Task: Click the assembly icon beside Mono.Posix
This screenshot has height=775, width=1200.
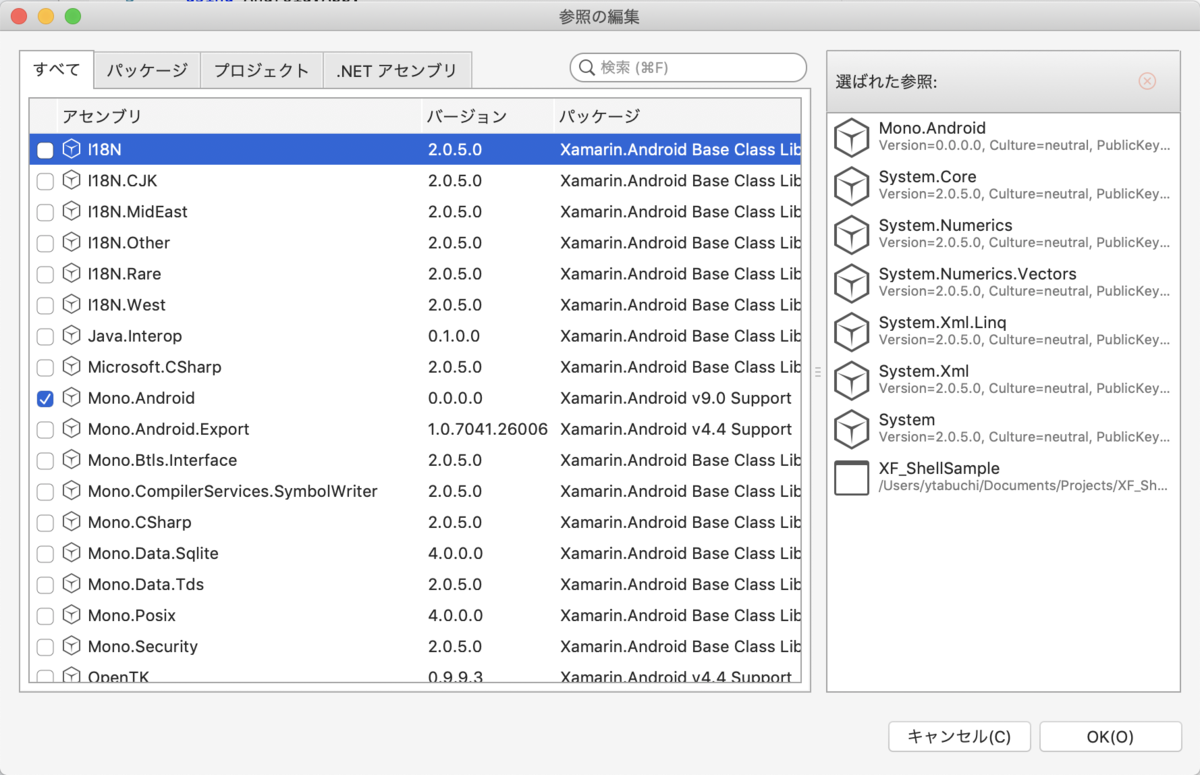Action: click(x=71, y=614)
